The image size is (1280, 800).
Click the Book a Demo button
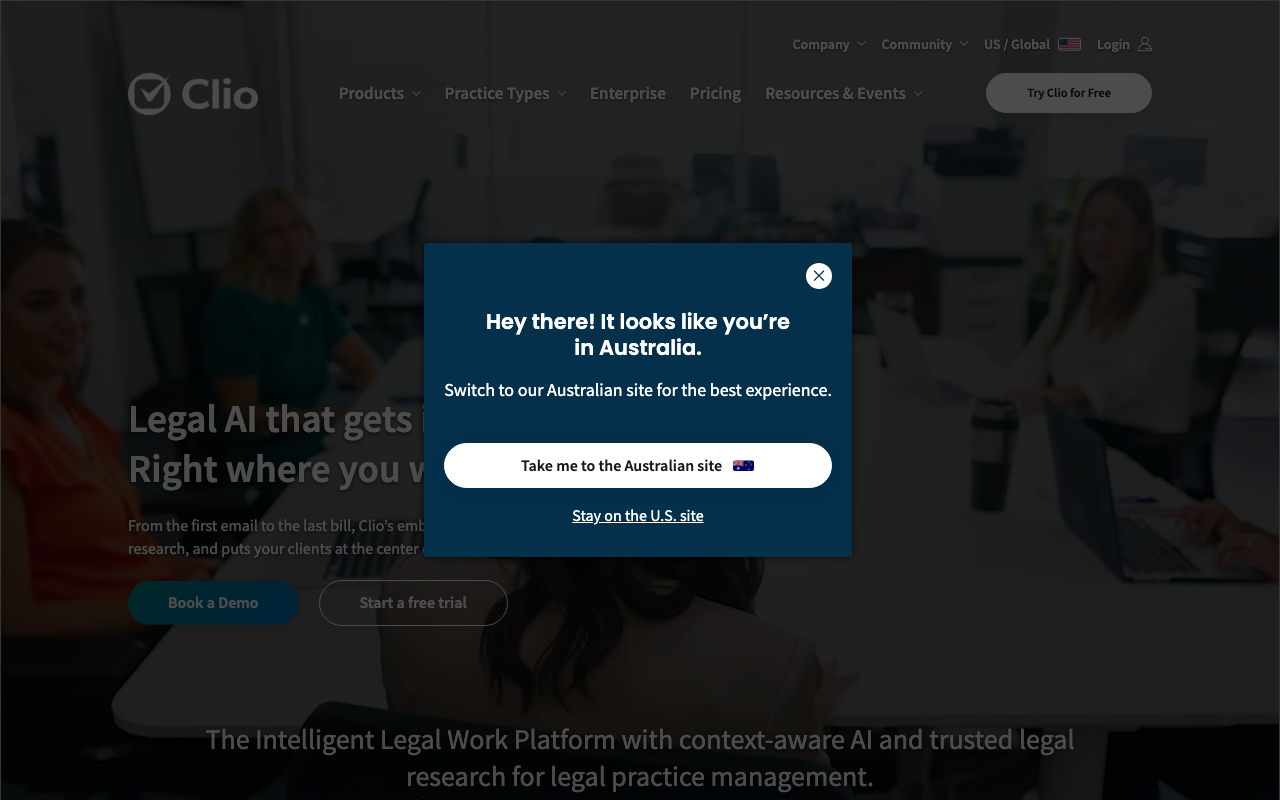214,603
